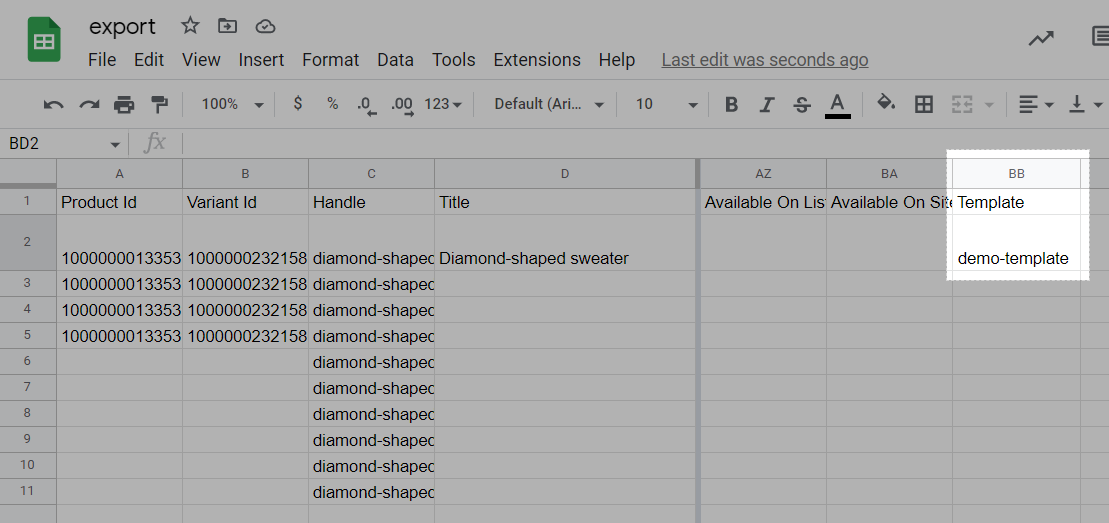The width and height of the screenshot is (1109, 523).
Task: Click the undo arrow icon
Action: coord(53,105)
